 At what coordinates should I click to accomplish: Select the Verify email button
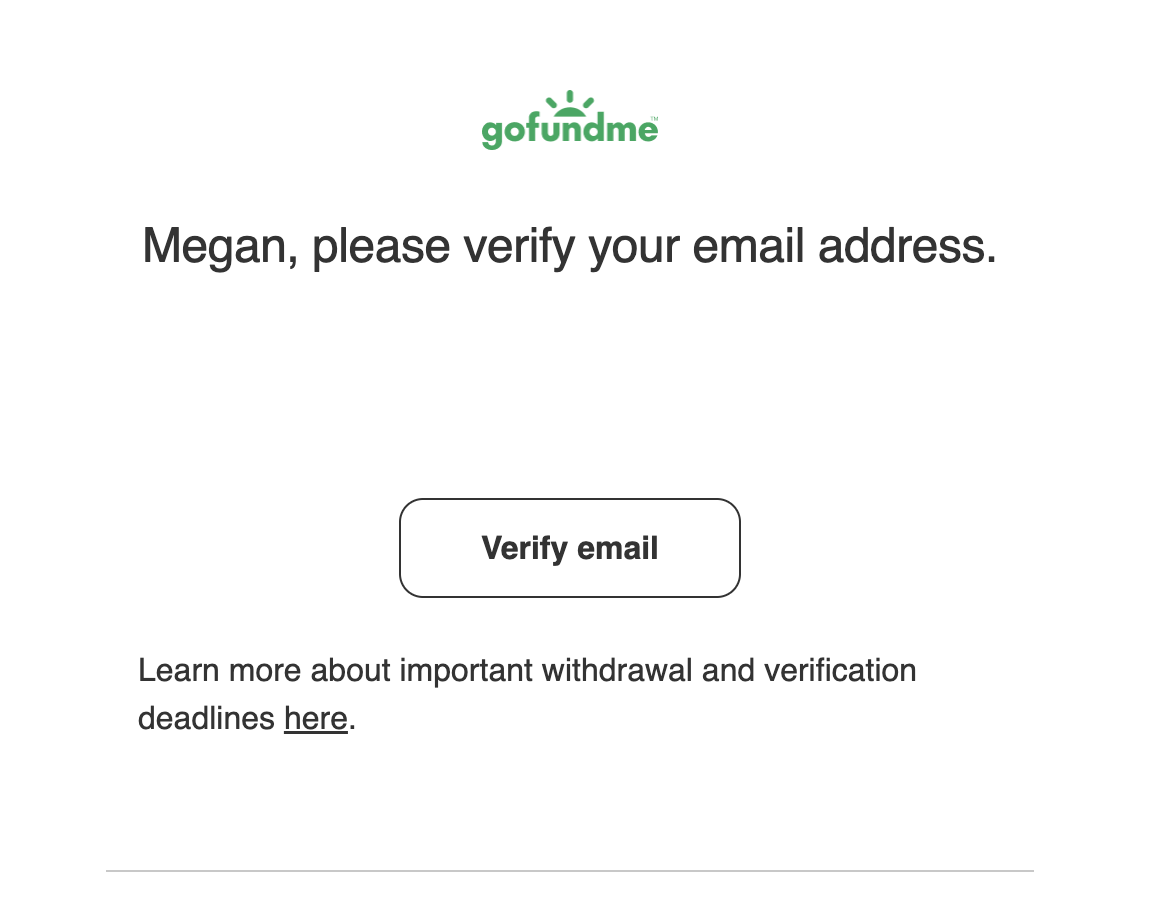point(569,548)
